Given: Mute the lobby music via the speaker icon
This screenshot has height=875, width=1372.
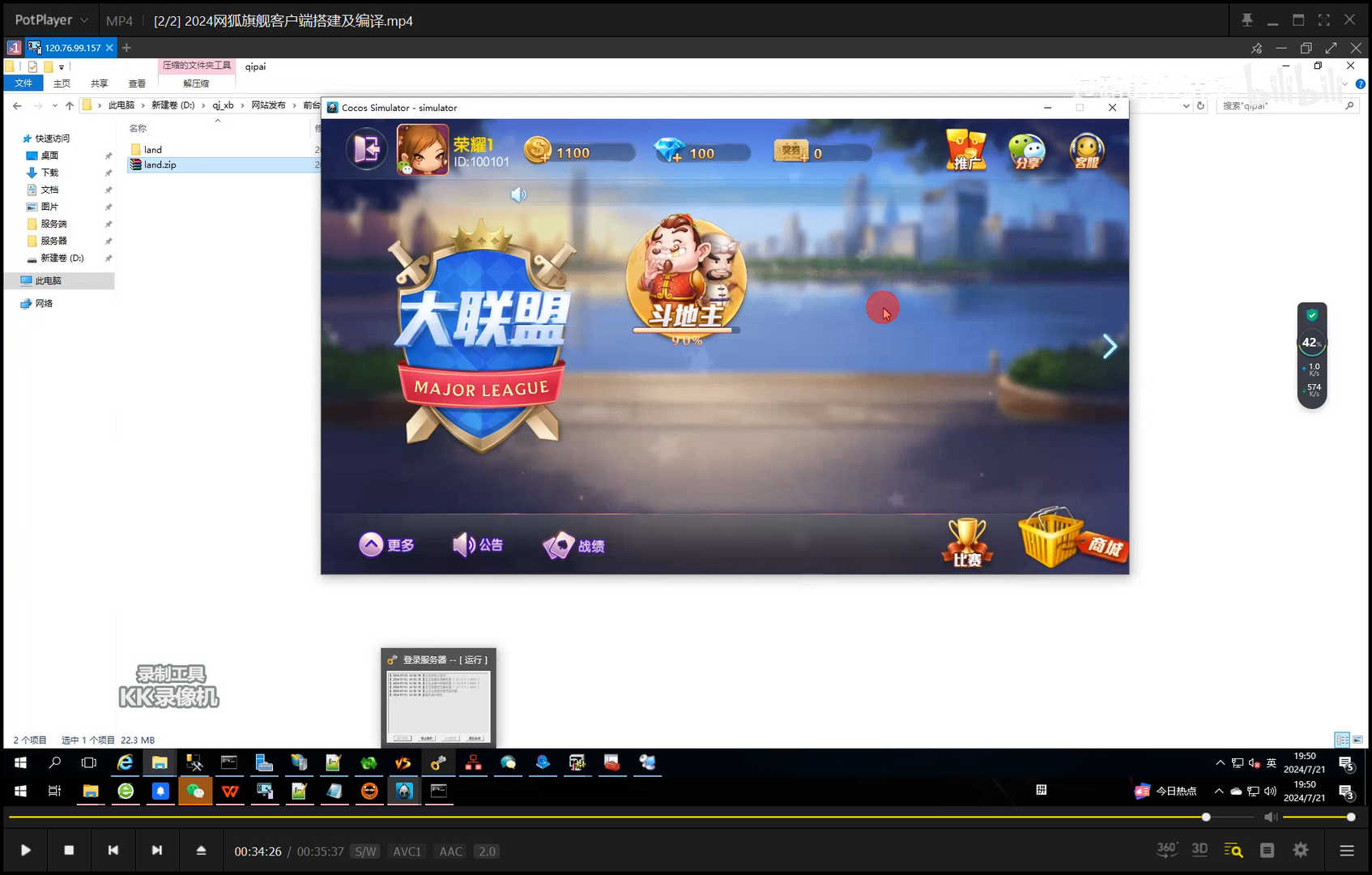Looking at the screenshot, I should (x=518, y=194).
